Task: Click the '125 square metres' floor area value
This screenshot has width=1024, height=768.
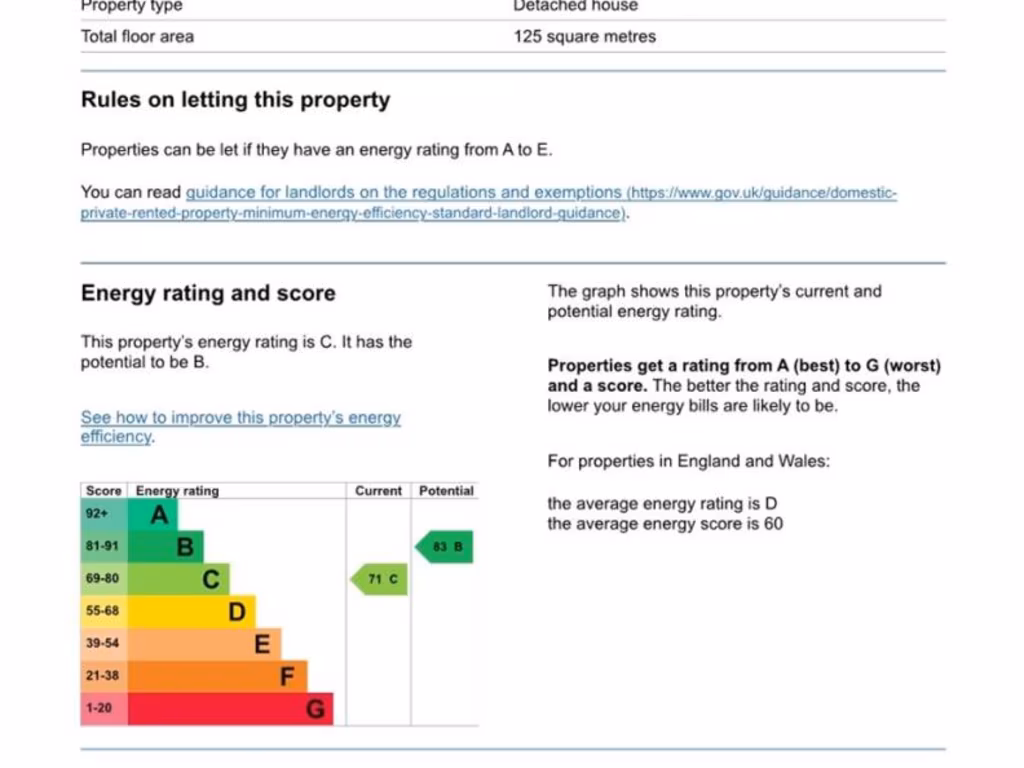Action: pyautogui.click(x=585, y=37)
